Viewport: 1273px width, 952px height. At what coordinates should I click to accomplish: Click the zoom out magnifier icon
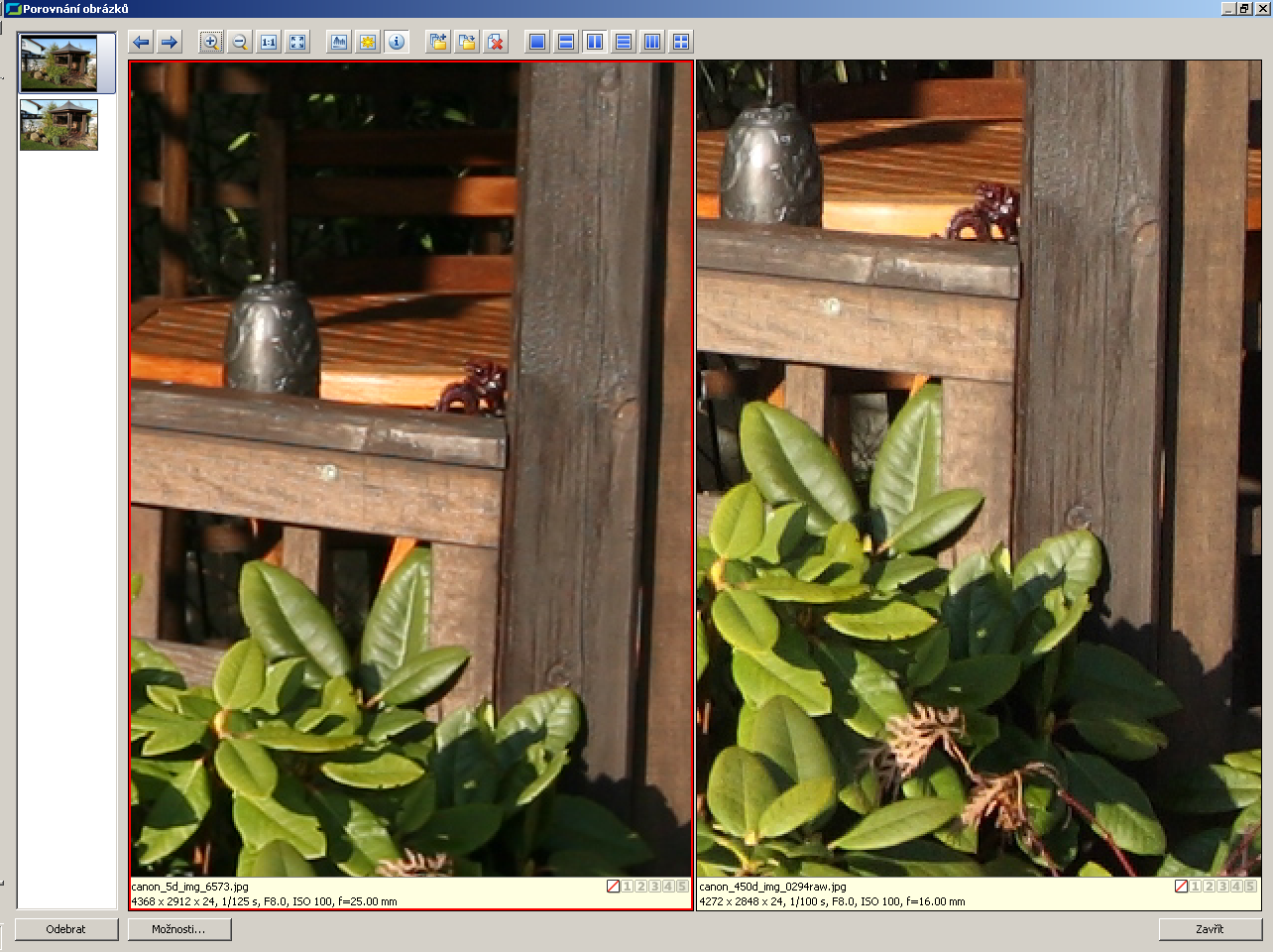click(x=239, y=42)
